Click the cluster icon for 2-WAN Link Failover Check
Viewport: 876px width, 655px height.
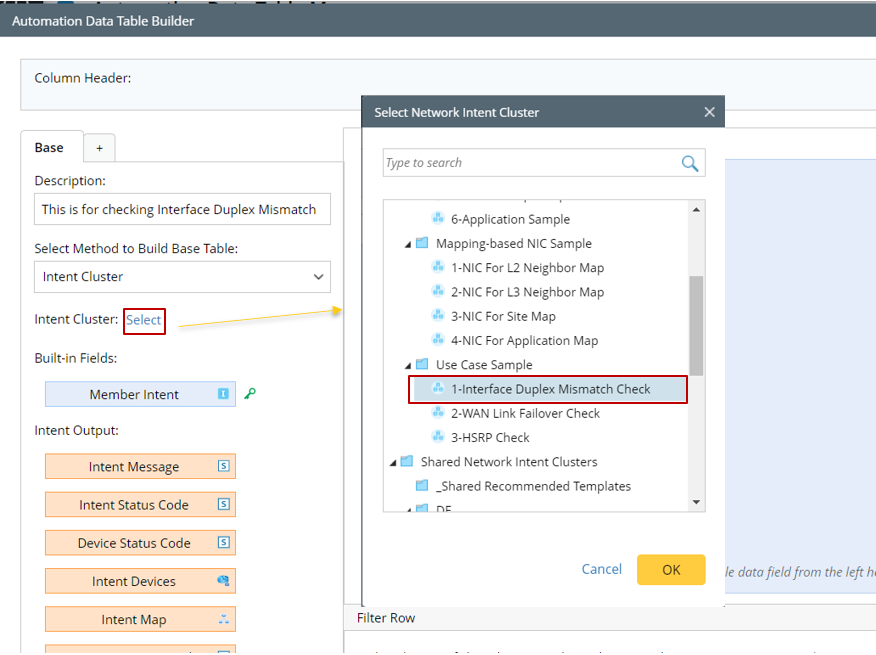click(438, 413)
